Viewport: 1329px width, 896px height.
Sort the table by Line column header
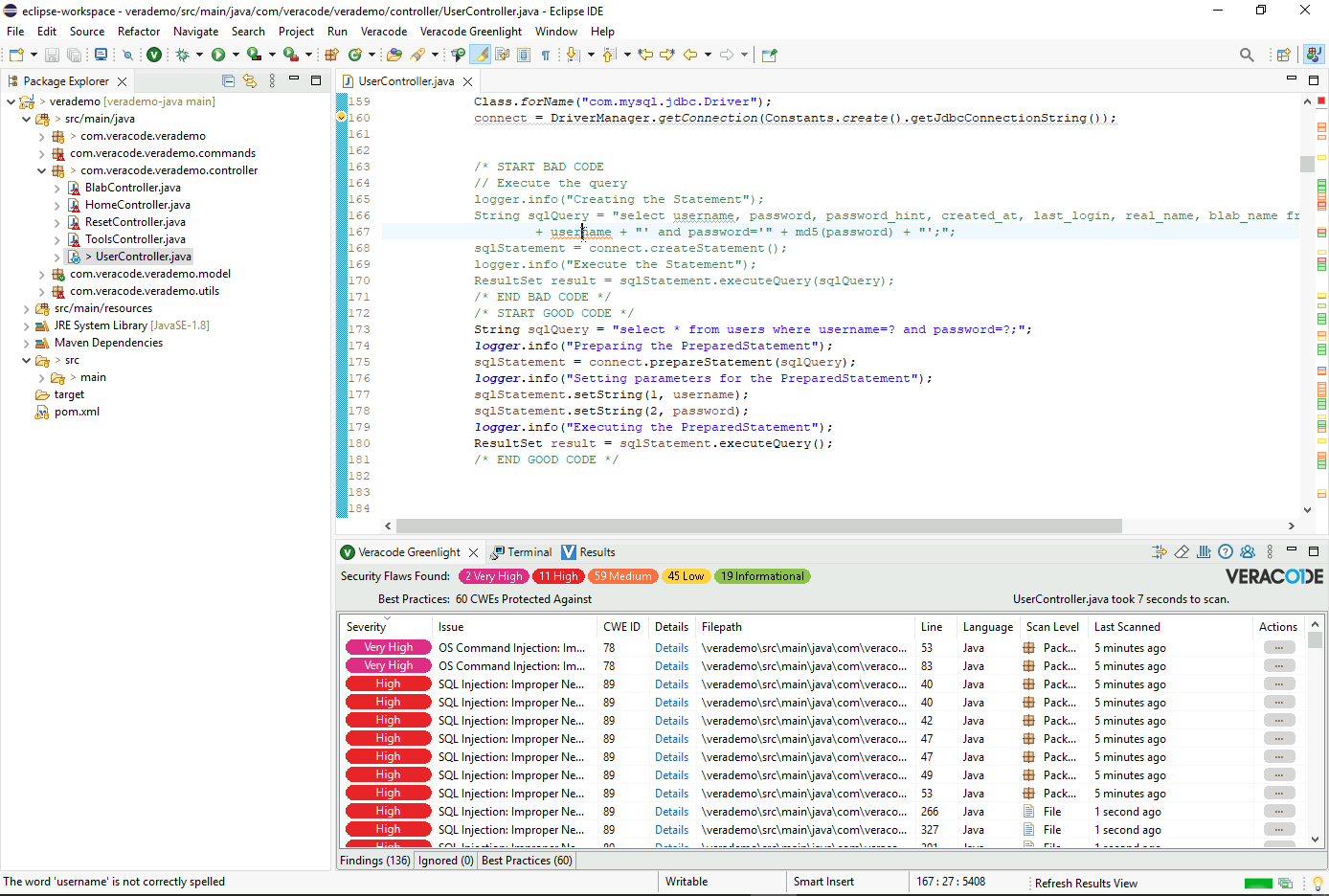coord(936,627)
